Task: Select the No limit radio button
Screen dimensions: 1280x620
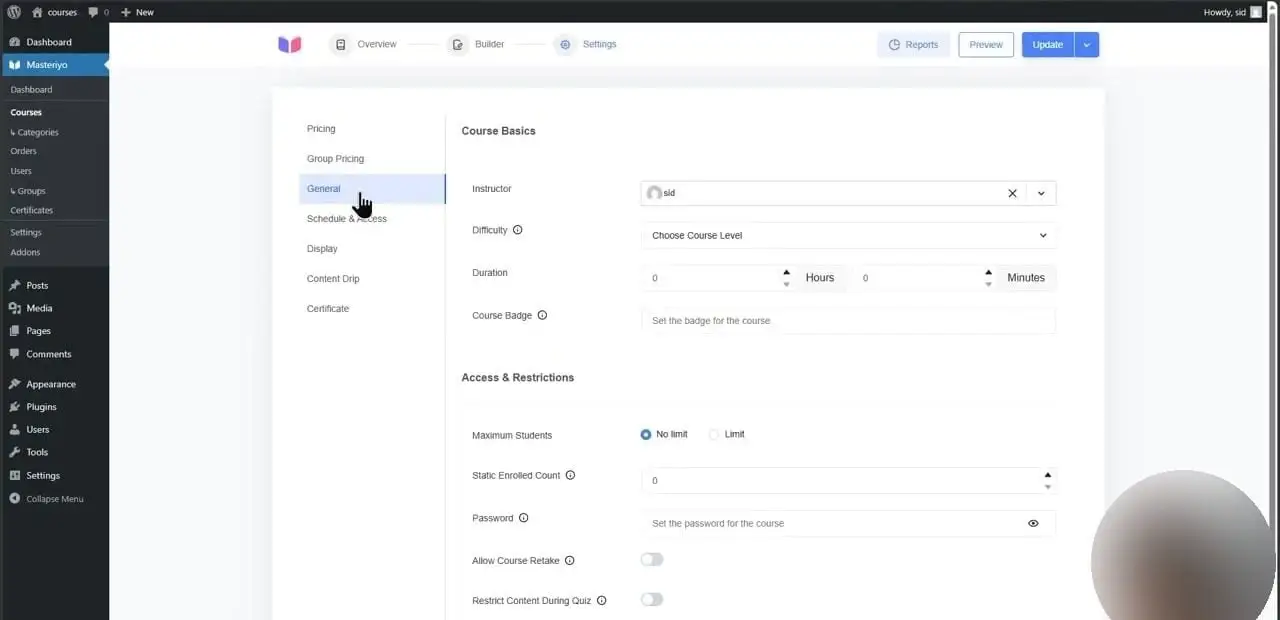Action: click(x=646, y=434)
